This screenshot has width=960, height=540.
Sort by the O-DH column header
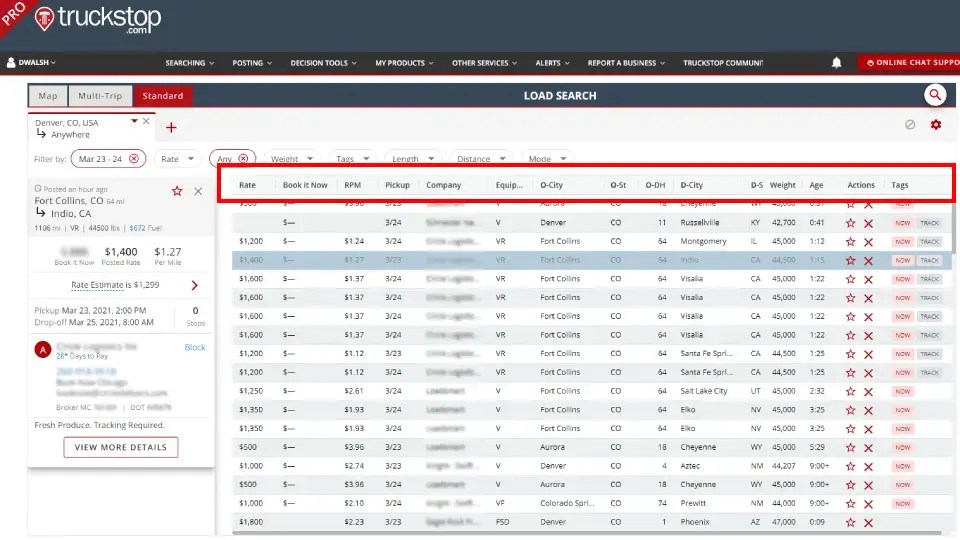click(655, 185)
